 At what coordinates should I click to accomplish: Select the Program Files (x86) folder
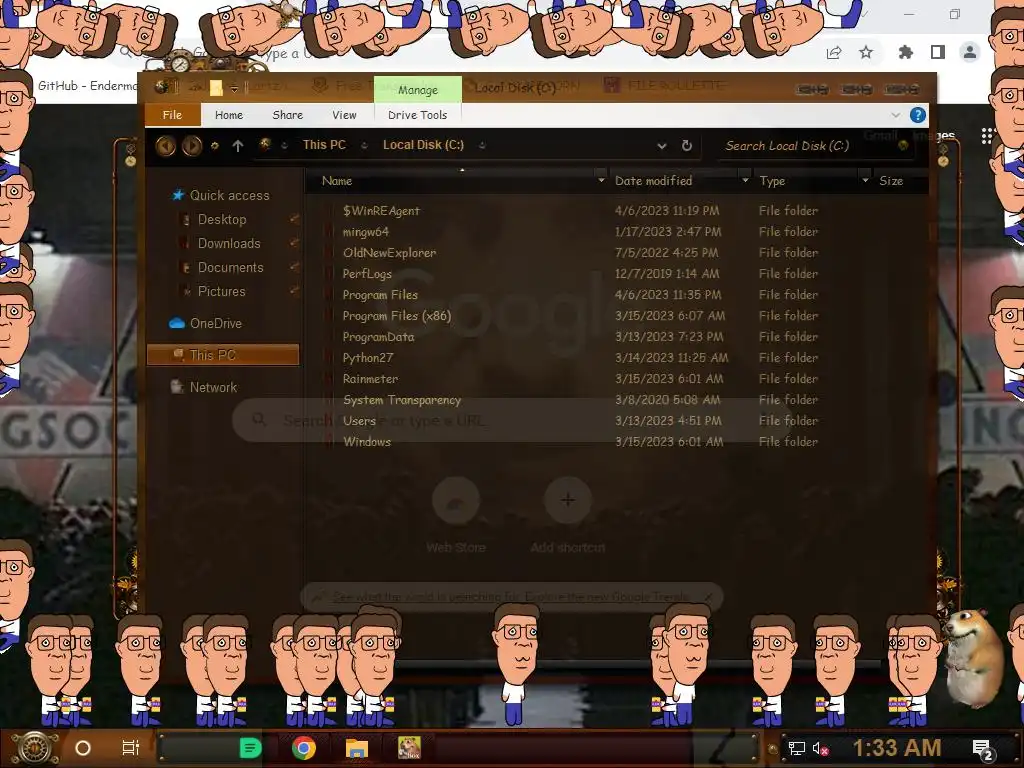pyautogui.click(x=396, y=315)
